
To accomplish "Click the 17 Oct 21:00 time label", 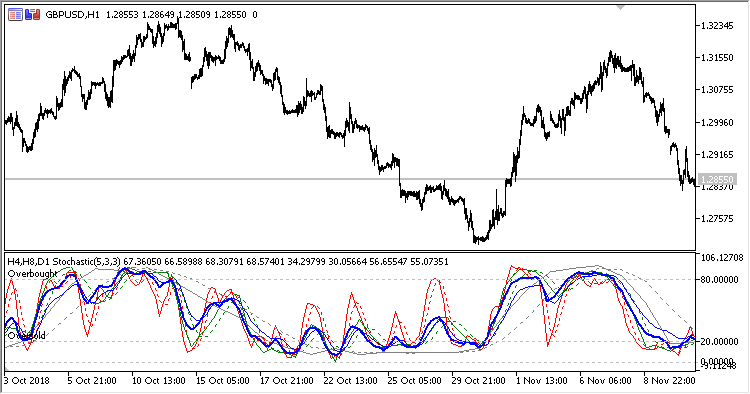I will coord(287,381).
